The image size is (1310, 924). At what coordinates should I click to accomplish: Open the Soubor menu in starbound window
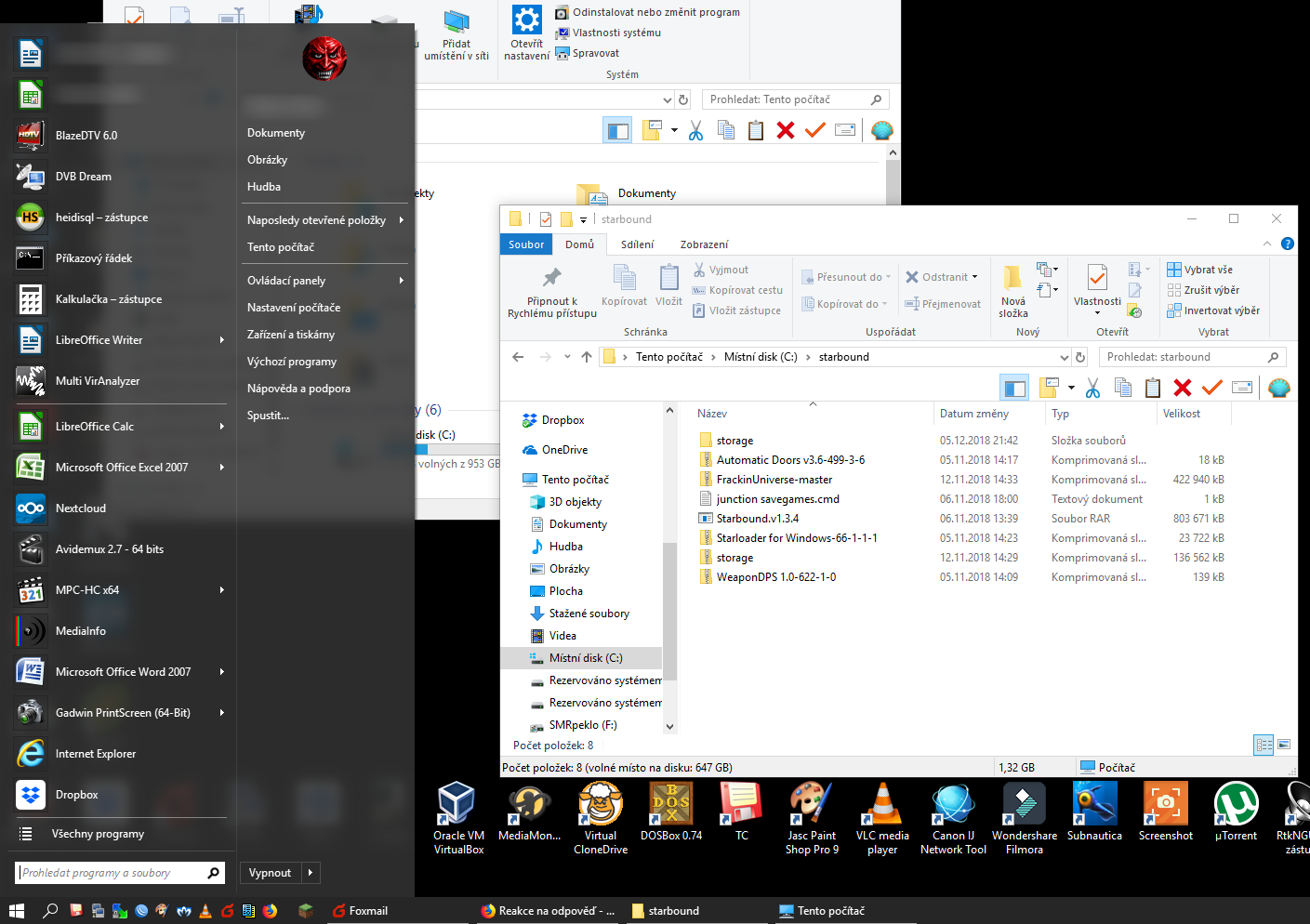pos(526,244)
